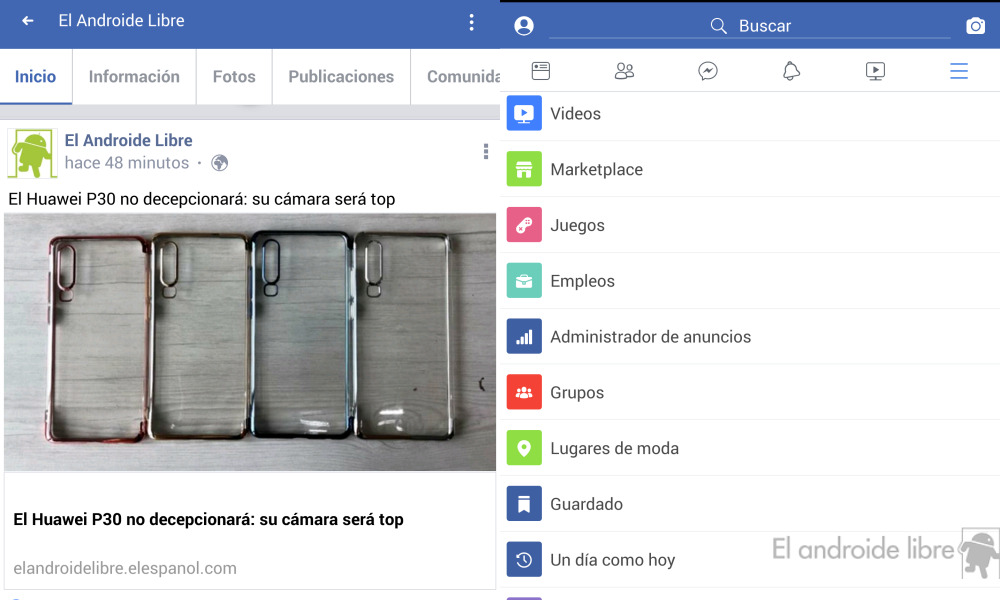
Task: Open the News Feed tab icon
Action: click(541, 71)
